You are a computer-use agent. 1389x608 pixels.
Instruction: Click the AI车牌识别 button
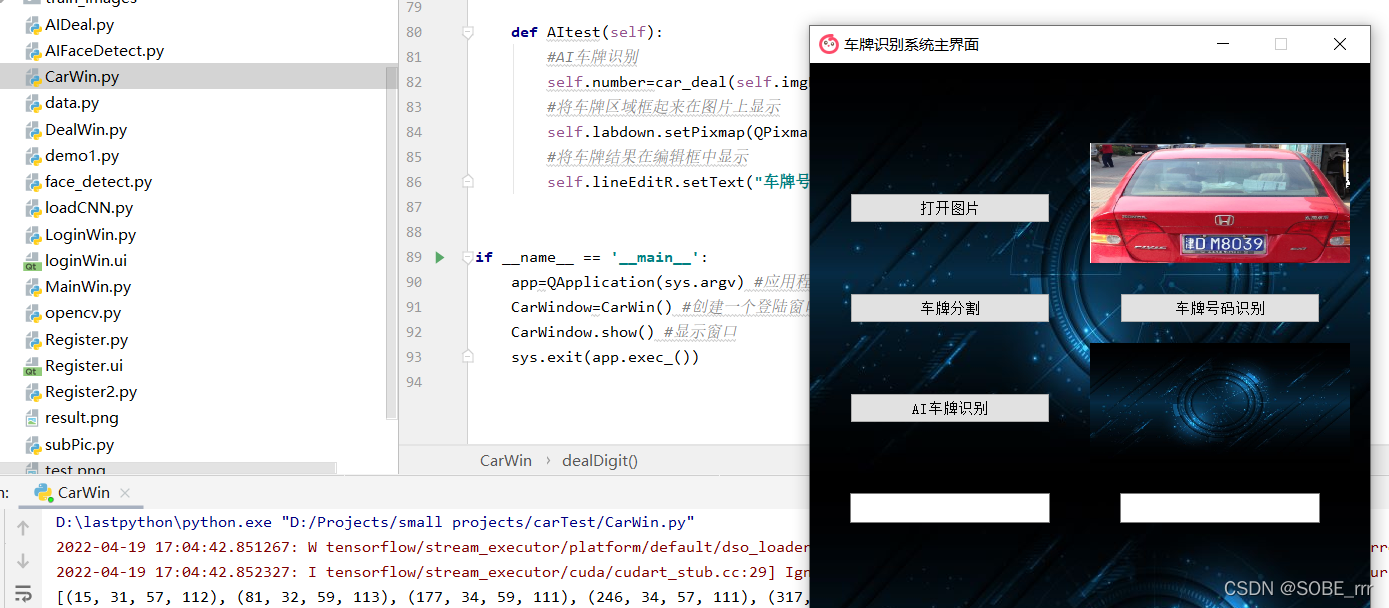pyautogui.click(x=949, y=408)
